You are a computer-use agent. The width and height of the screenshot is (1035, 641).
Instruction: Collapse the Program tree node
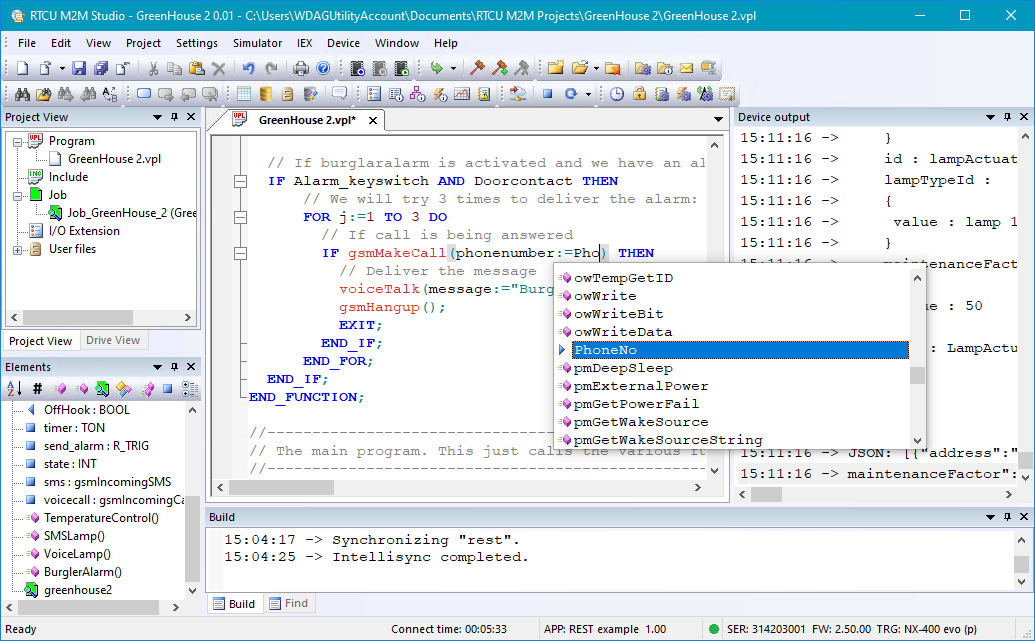(x=18, y=141)
